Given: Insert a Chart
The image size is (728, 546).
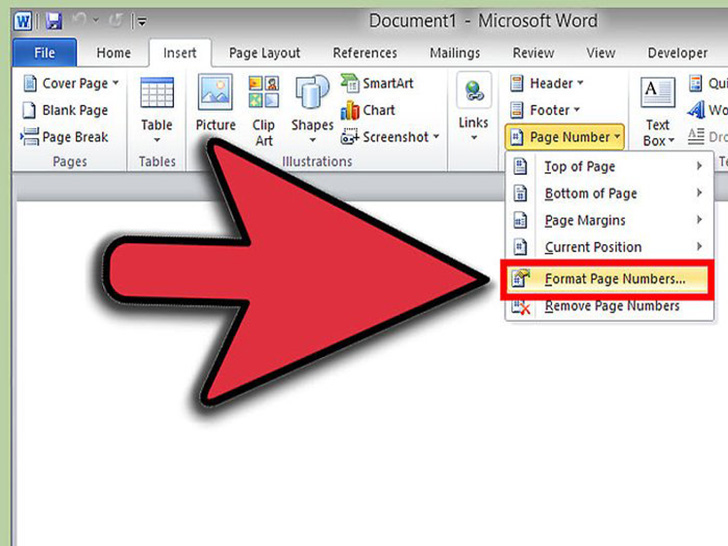Looking at the screenshot, I should pyautogui.click(x=368, y=110).
